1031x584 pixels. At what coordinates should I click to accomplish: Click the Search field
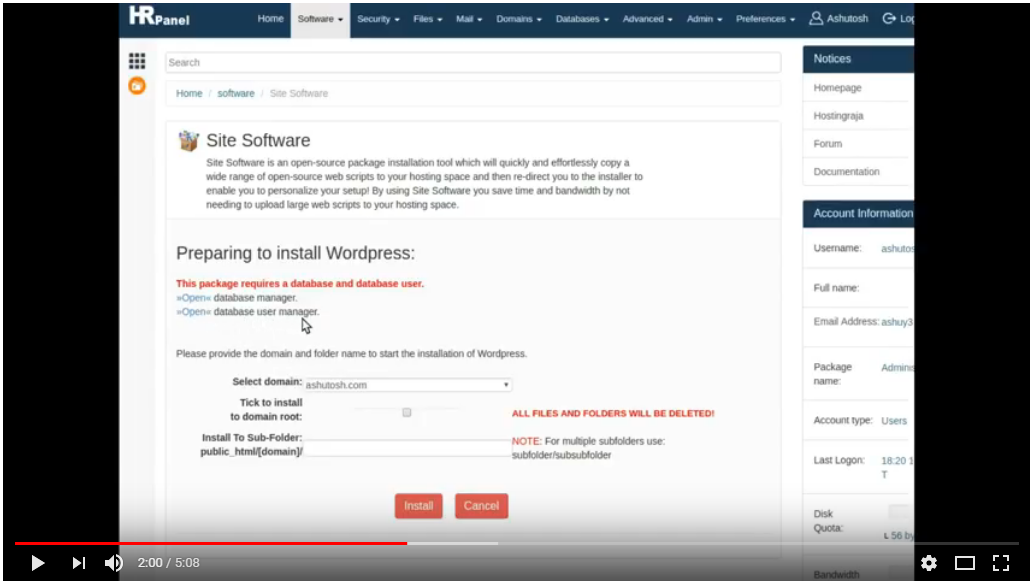point(473,62)
